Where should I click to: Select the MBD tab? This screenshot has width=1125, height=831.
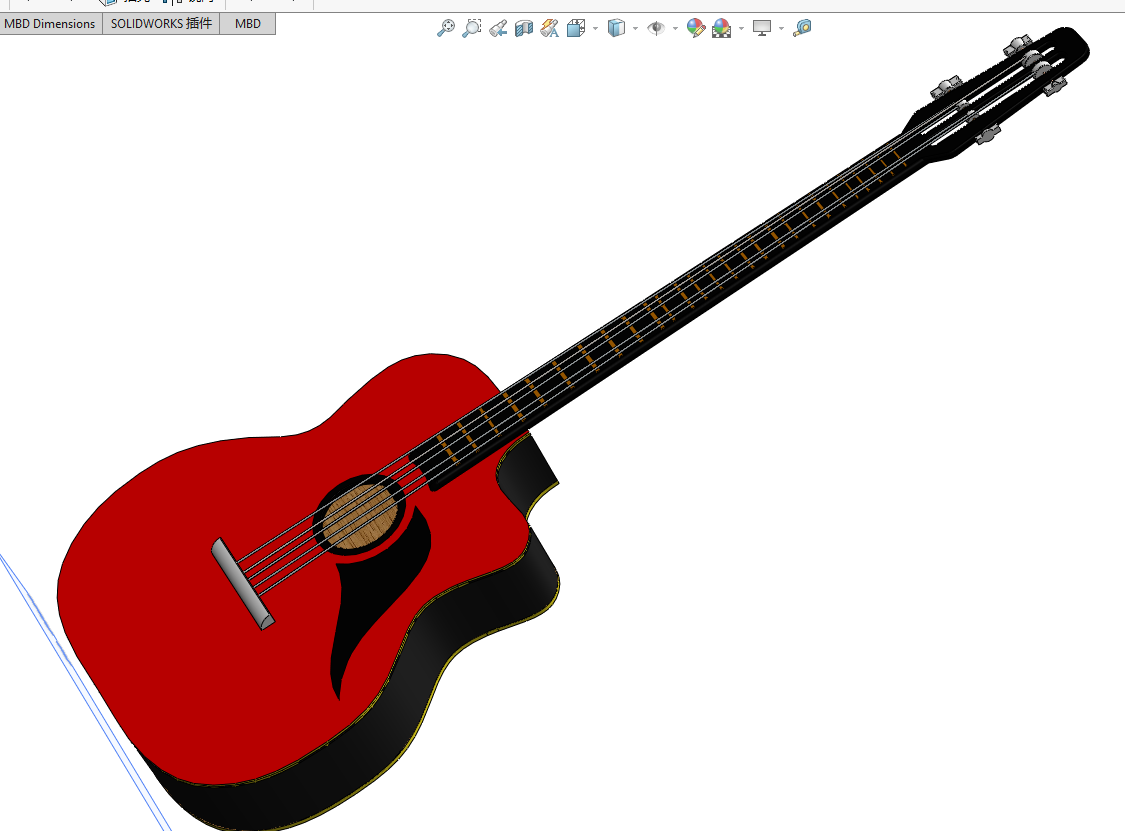(248, 24)
